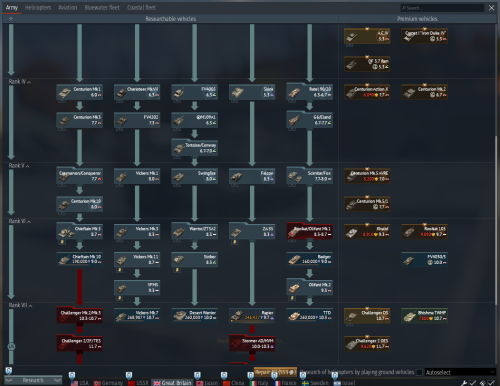Image resolution: width=500 pixels, height=386 pixels.
Task: Select the USA nation flag
Action: 80,383
